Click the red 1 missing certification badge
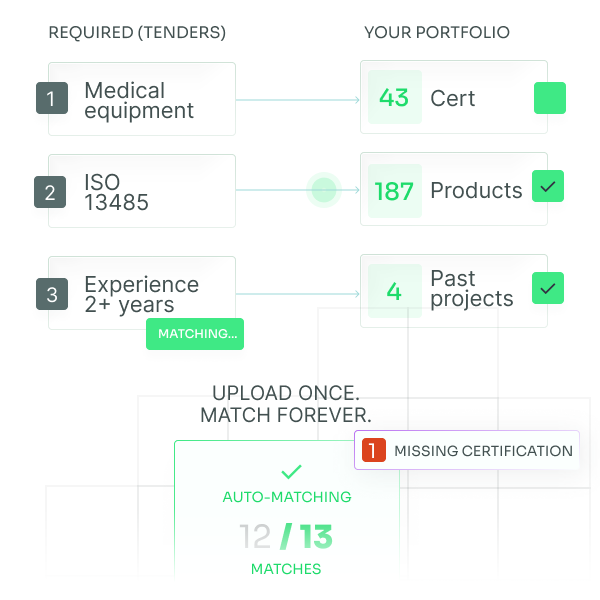 [x=372, y=451]
